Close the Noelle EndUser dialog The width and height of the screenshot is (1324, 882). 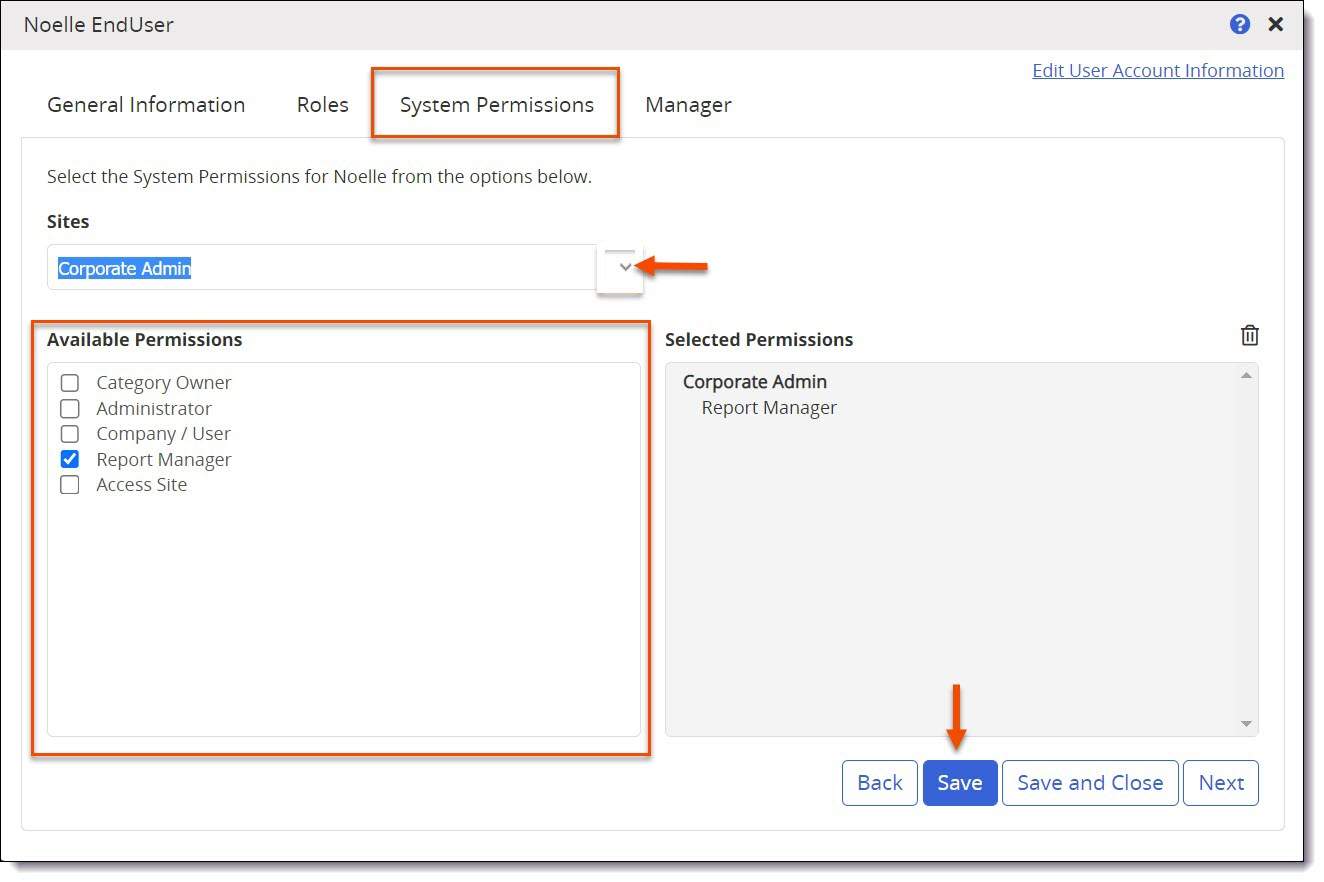click(1276, 24)
